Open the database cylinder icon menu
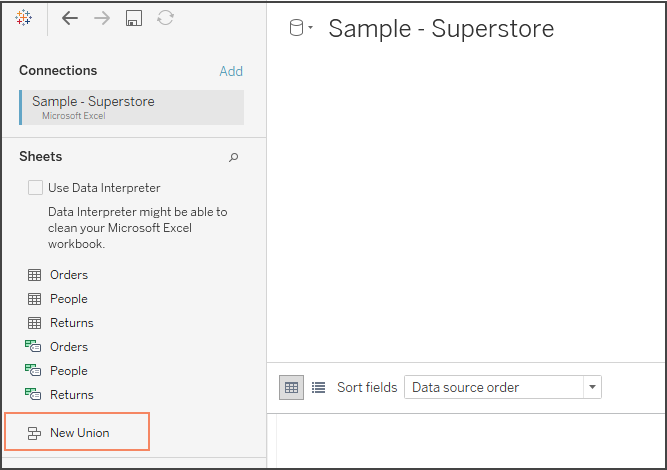The width and height of the screenshot is (667, 470). click(300, 28)
